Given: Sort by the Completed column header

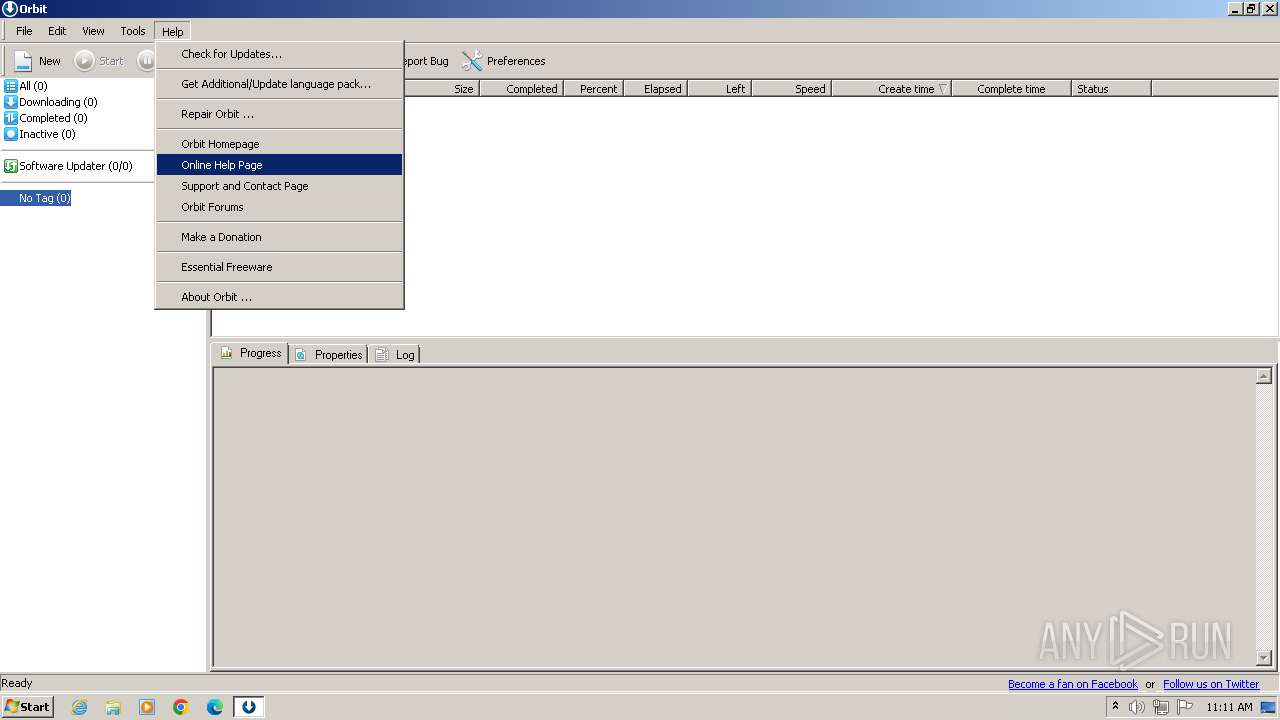Looking at the screenshot, I should click(522, 89).
